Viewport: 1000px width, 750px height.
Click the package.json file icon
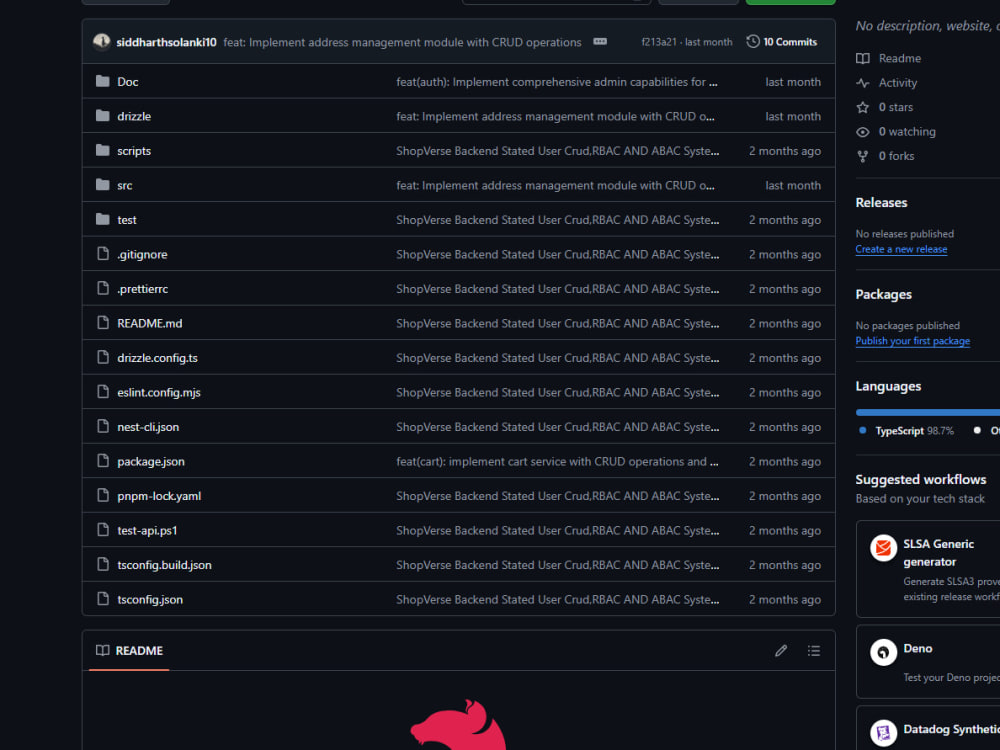pyautogui.click(x=103, y=460)
